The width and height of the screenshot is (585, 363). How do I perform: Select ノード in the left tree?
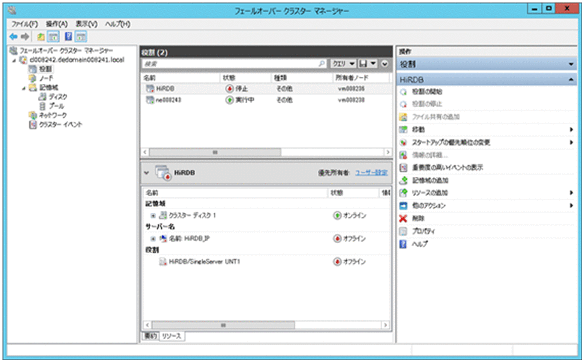[x=46, y=78]
